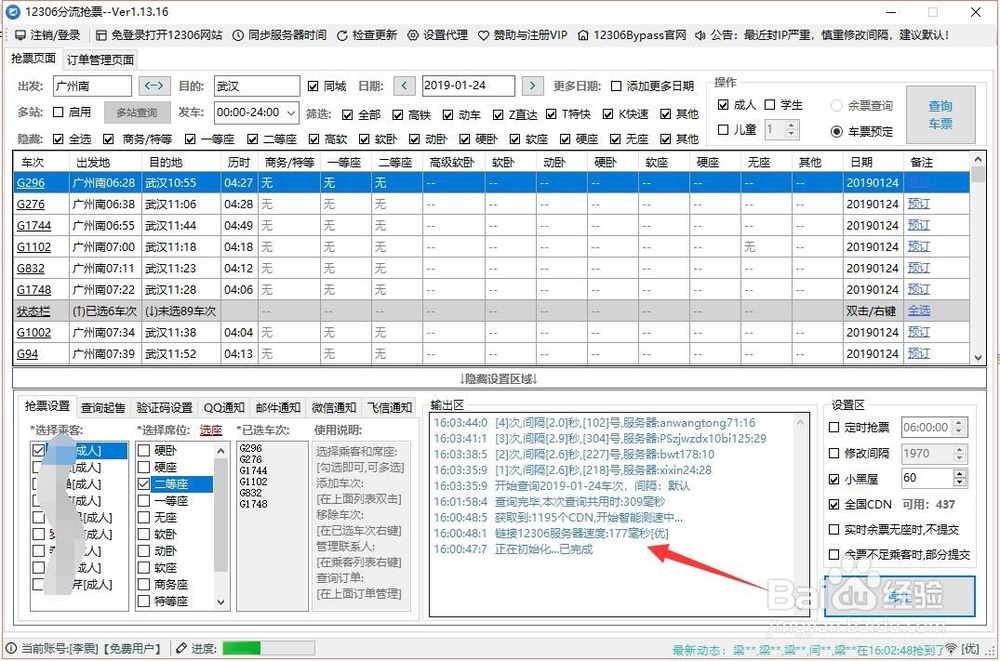This screenshot has height=661, width=1000.
Task: Click 预订 link for G1102
Action: tap(919, 247)
